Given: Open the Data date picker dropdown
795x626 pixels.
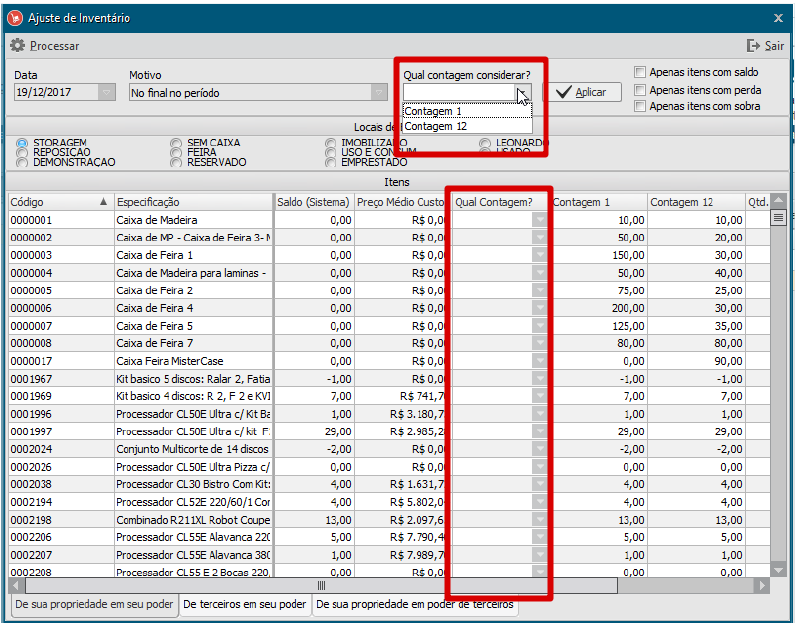Looking at the screenshot, I should pos(107,93).
